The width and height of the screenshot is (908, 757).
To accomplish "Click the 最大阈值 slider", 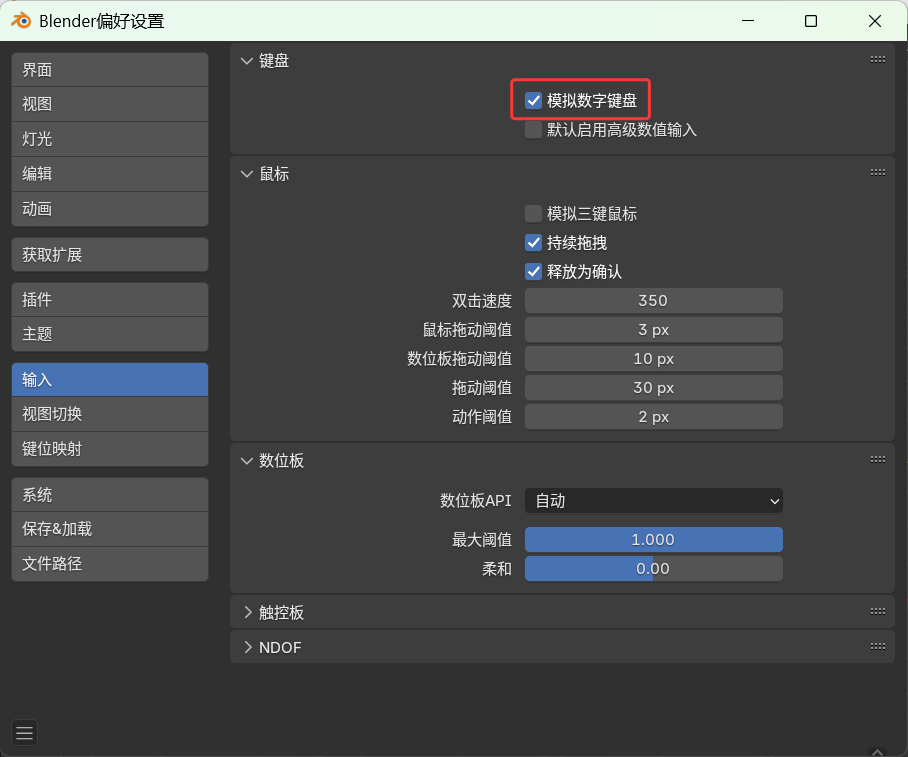I will pos(653,540).
